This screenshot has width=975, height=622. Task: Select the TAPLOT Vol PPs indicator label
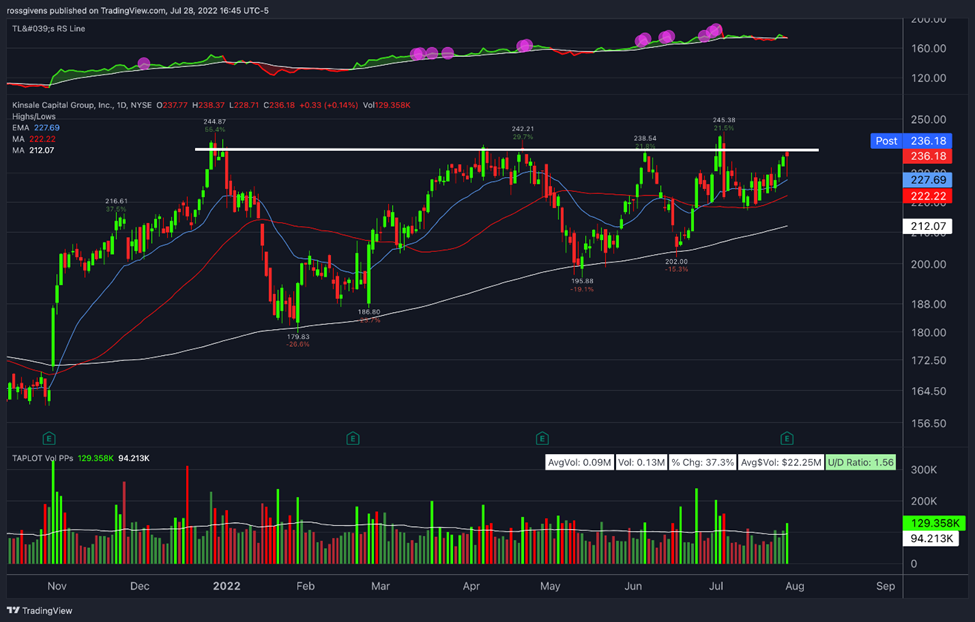[x=42, y=458]
